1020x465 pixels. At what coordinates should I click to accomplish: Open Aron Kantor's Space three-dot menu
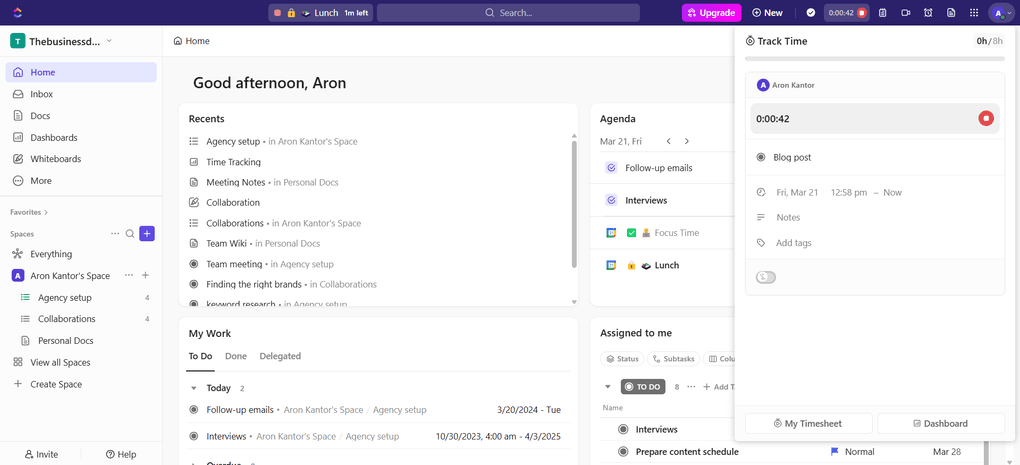[x=129, y=276]
